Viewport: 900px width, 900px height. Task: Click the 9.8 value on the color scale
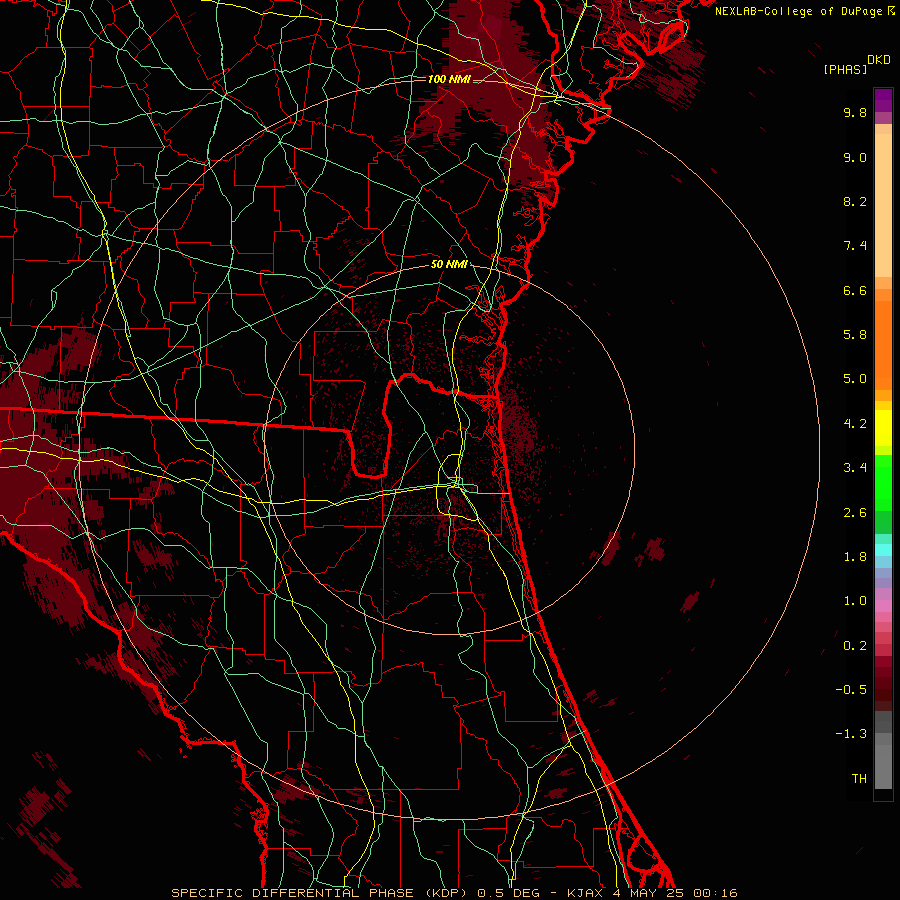click(x=855, y=112)
